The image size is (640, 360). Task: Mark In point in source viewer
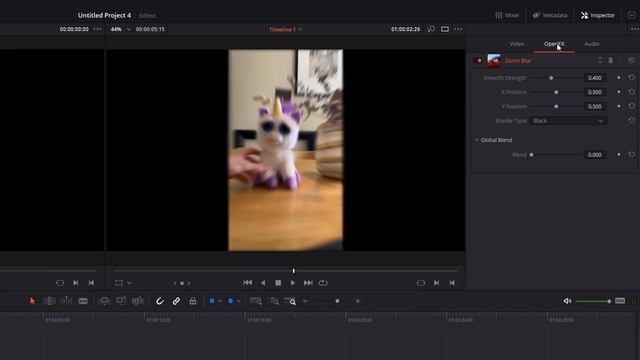[x=76, y=283]
